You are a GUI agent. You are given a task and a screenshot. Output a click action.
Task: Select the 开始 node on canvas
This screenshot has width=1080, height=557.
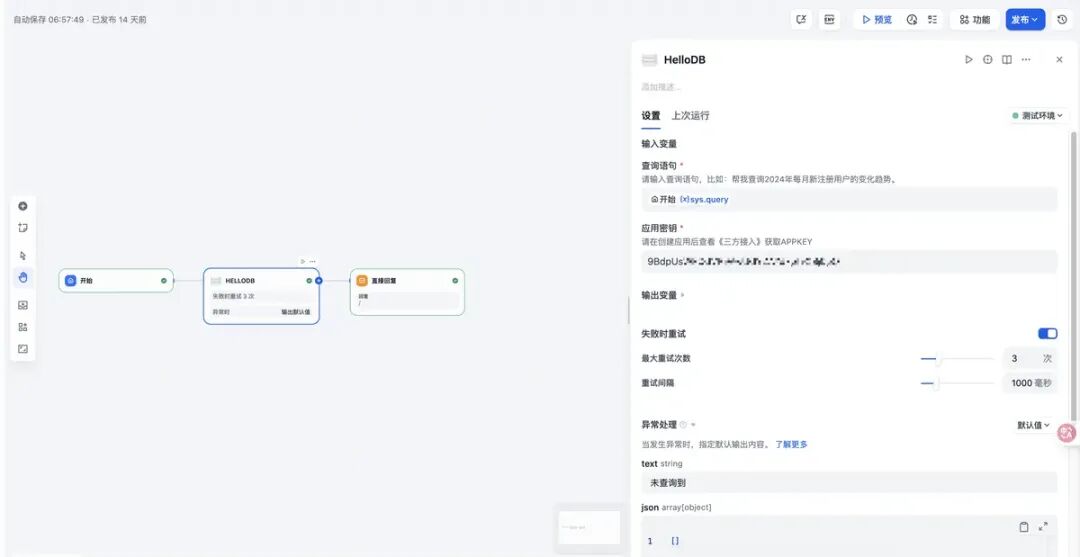[x=116, y=281]
